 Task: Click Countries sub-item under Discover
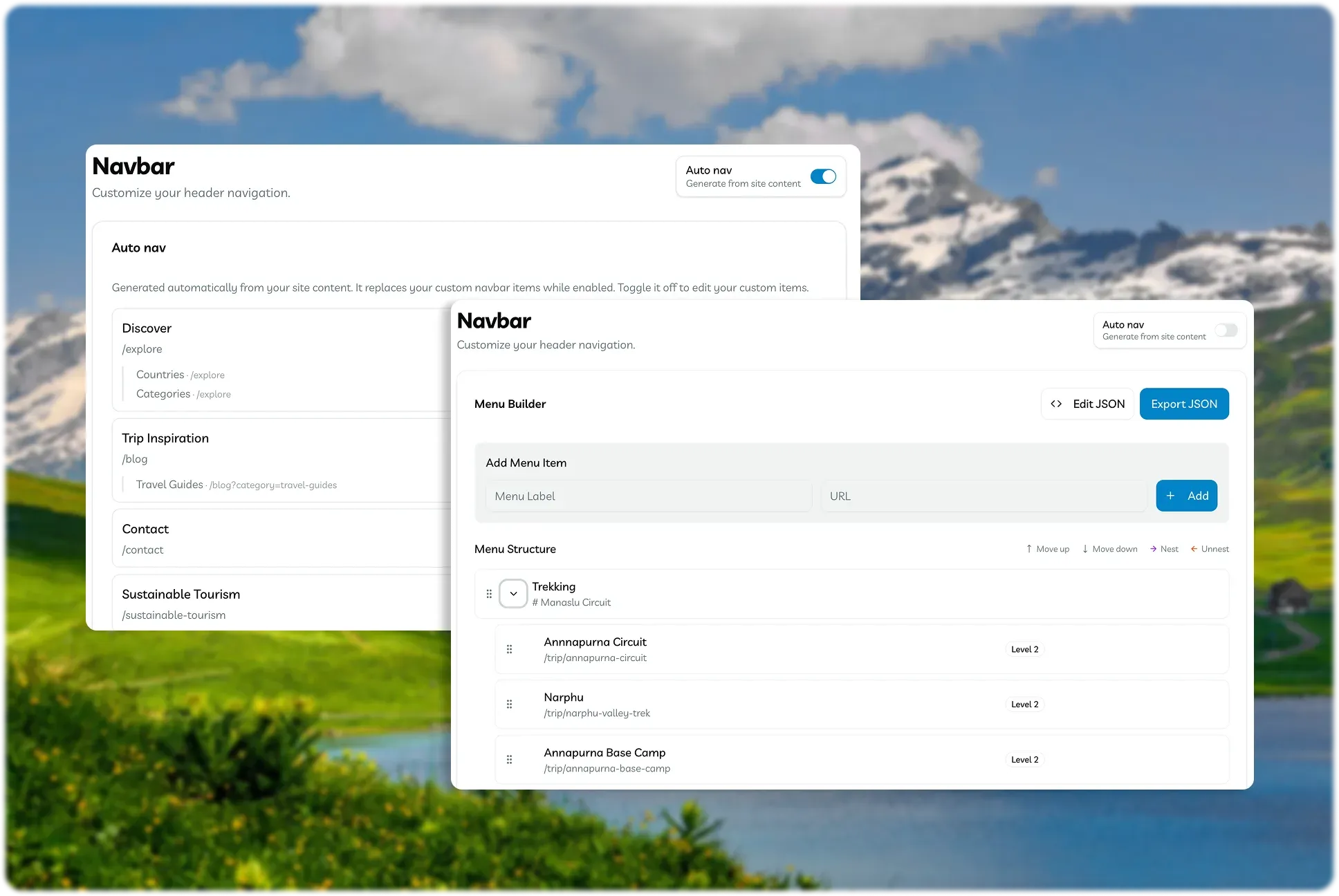pyautogui.click(x=160, y=374)
